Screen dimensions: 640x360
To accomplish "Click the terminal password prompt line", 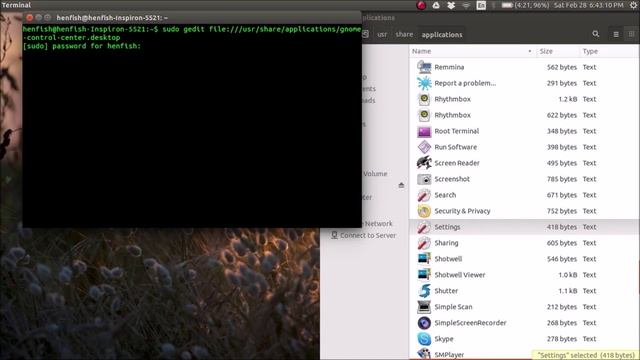I will pos(82,46).
